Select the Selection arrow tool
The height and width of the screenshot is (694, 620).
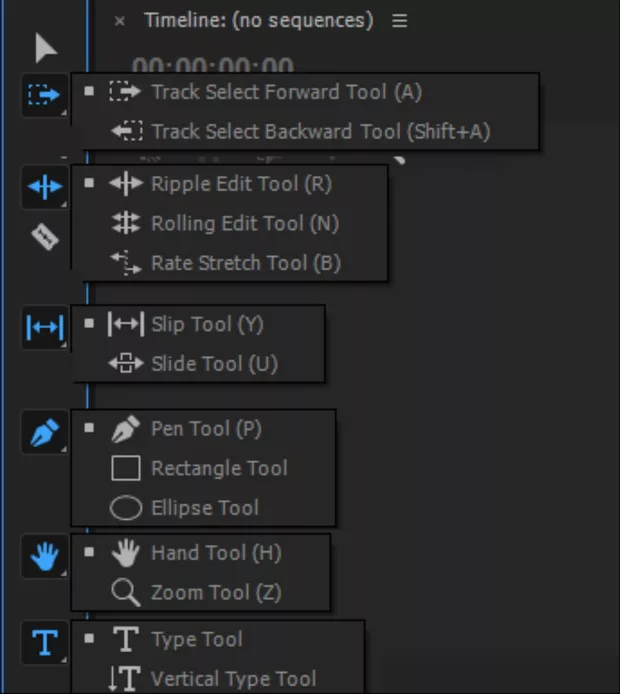(x=46, y=48)
